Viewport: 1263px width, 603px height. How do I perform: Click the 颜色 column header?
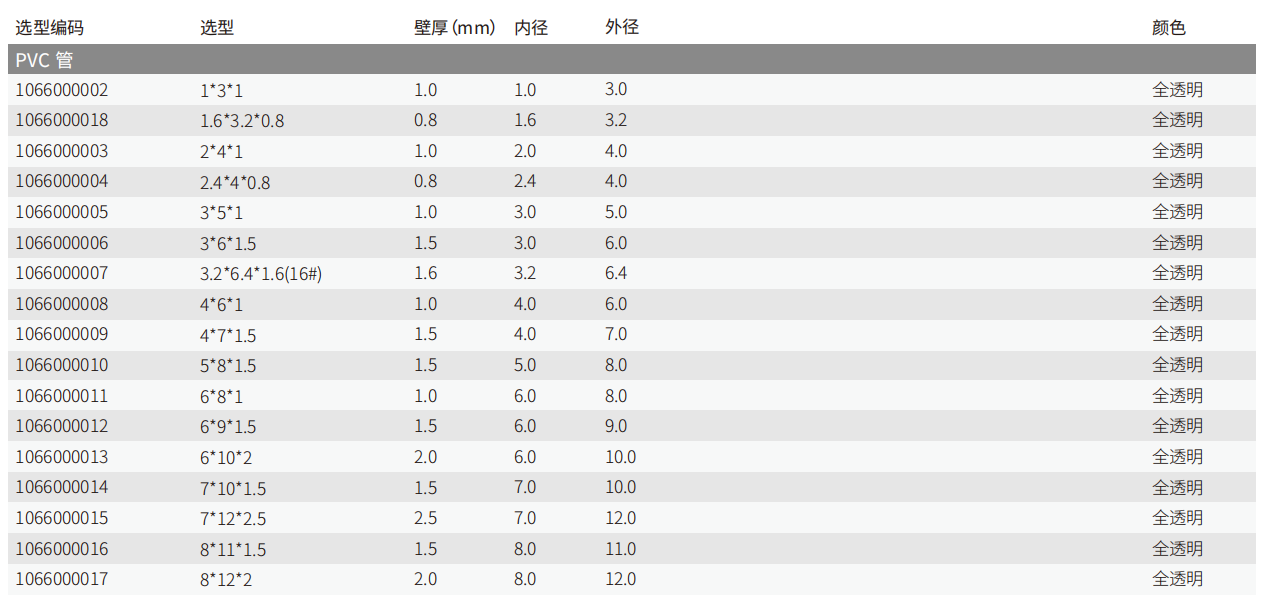tap(1168, 28)
